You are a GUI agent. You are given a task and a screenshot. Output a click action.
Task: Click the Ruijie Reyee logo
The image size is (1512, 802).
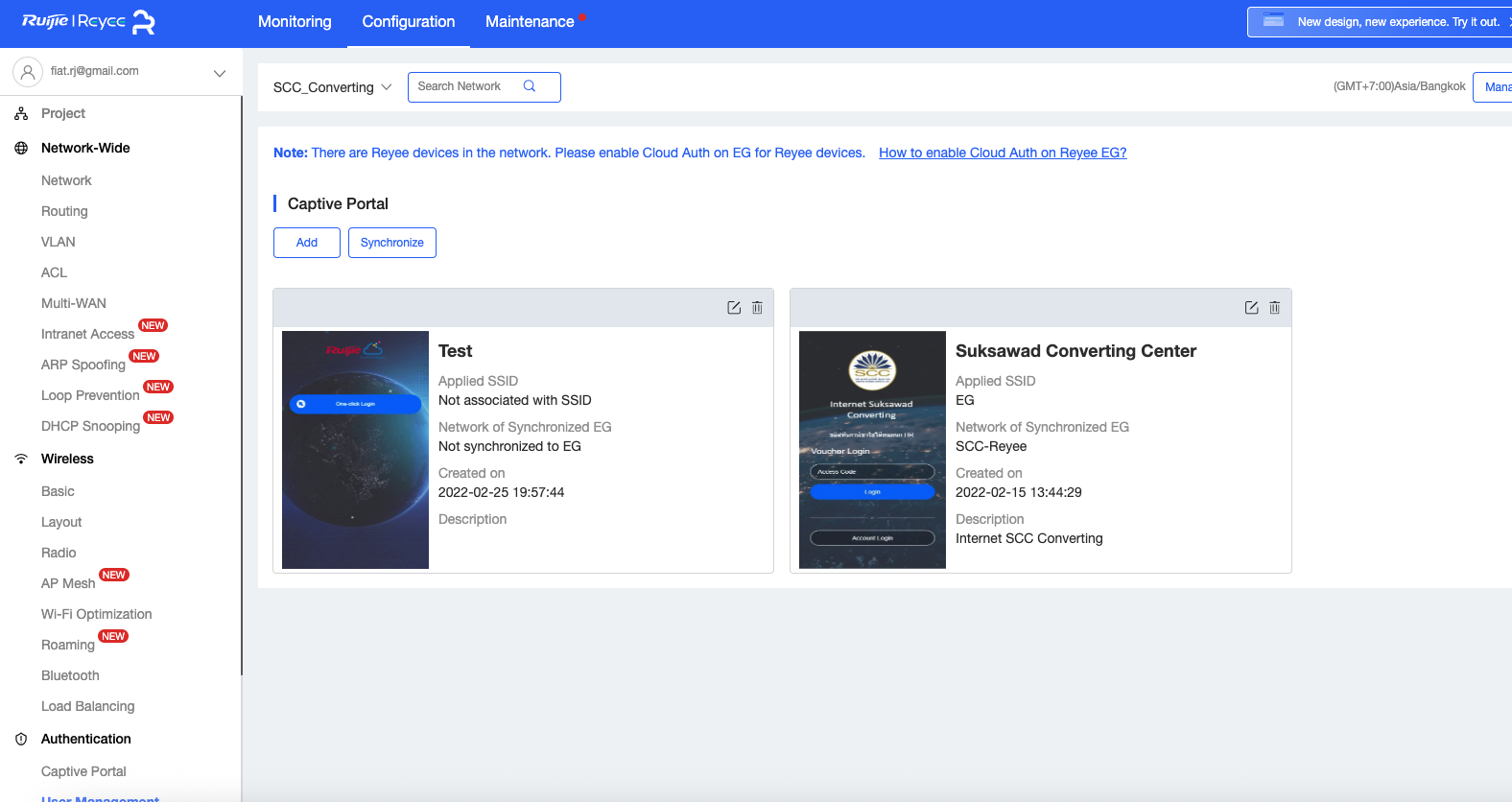pyautogui.click(x=88, y=22)
